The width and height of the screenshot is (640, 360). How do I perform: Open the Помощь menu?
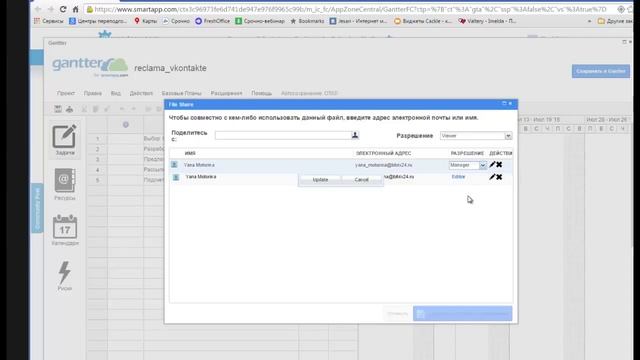(262, 93)
